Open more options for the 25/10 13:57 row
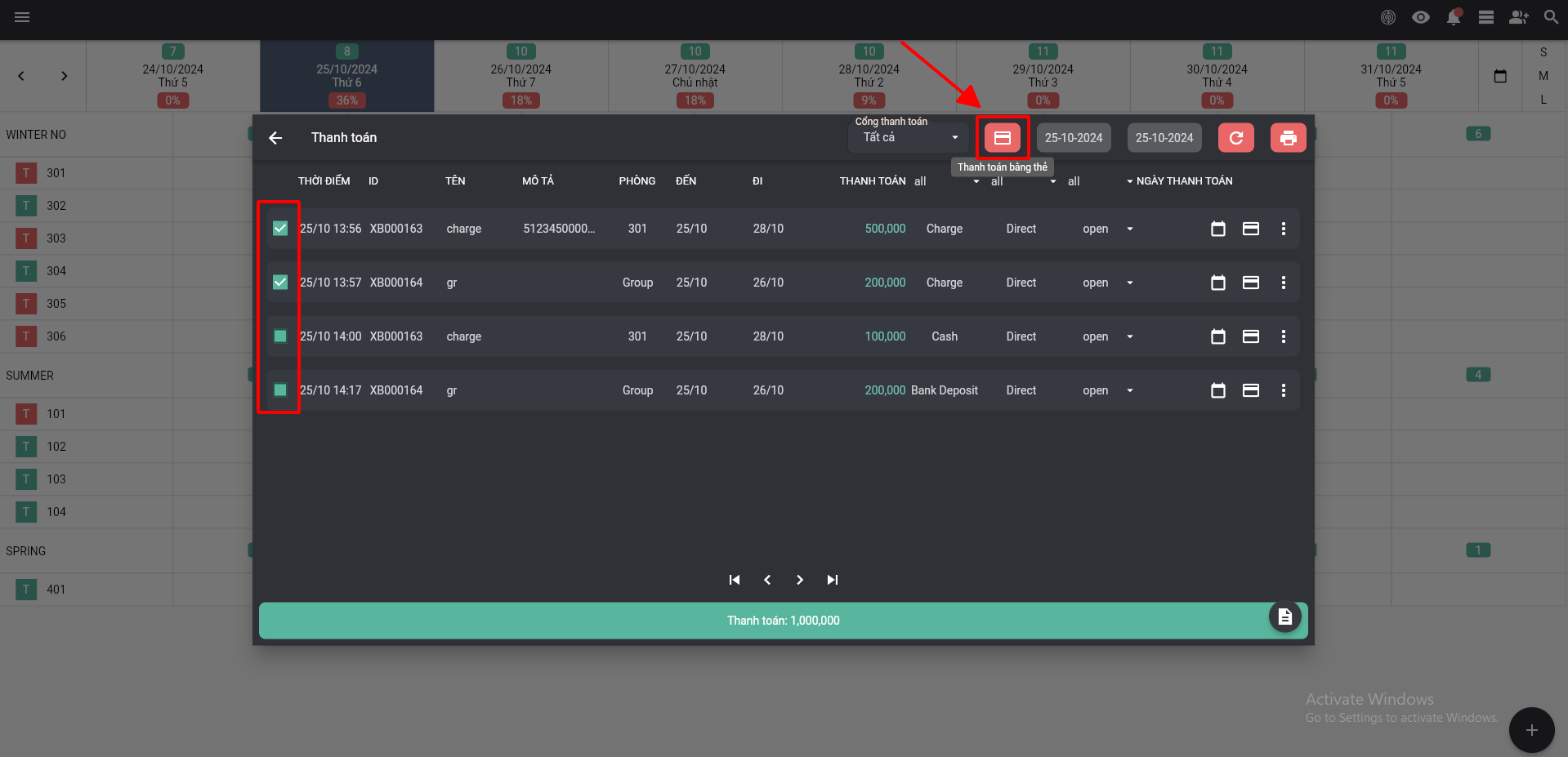Viewport: 1568px width, 757px height. point(1284,283)
